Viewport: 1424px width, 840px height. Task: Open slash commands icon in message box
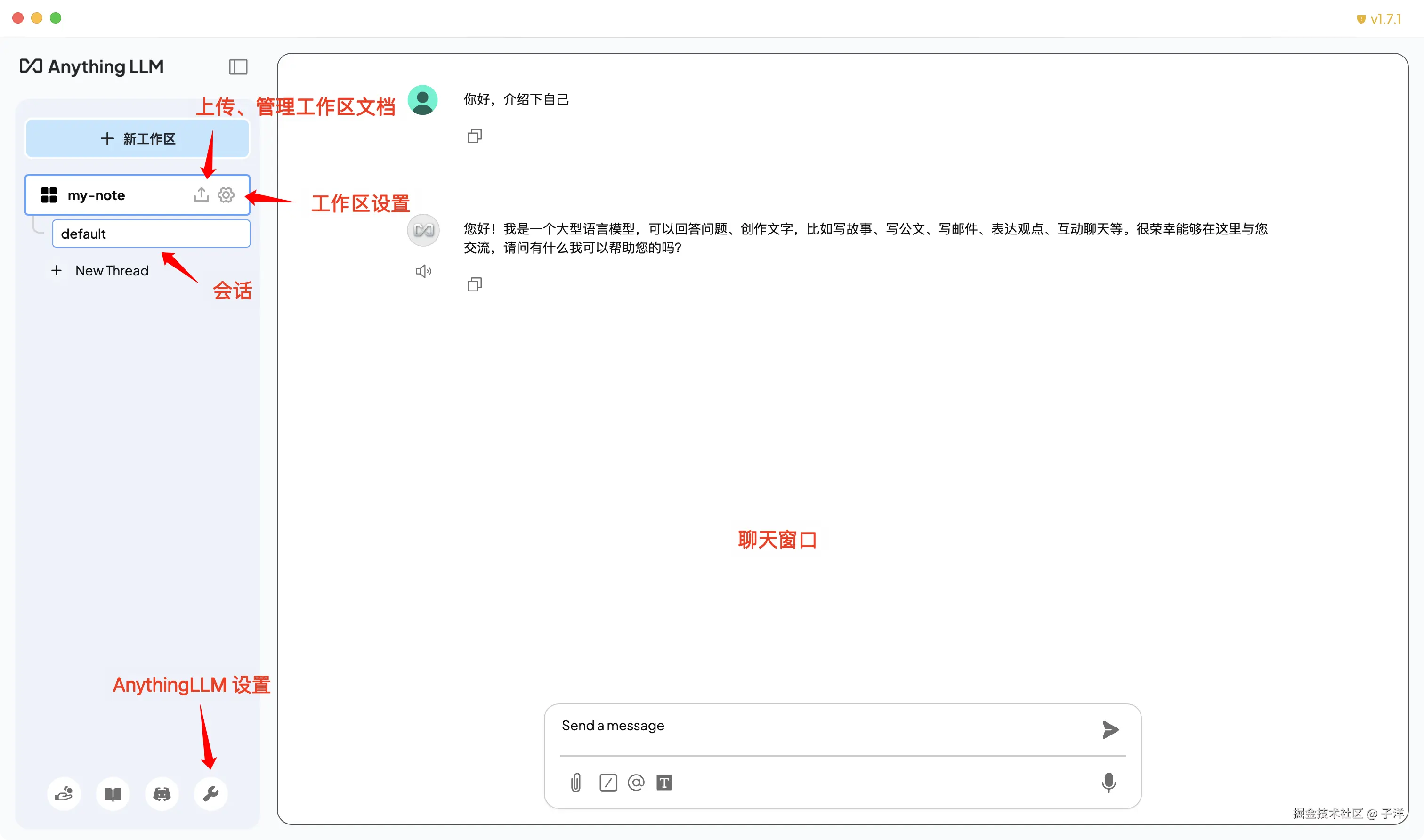click(x=608, y=782)
